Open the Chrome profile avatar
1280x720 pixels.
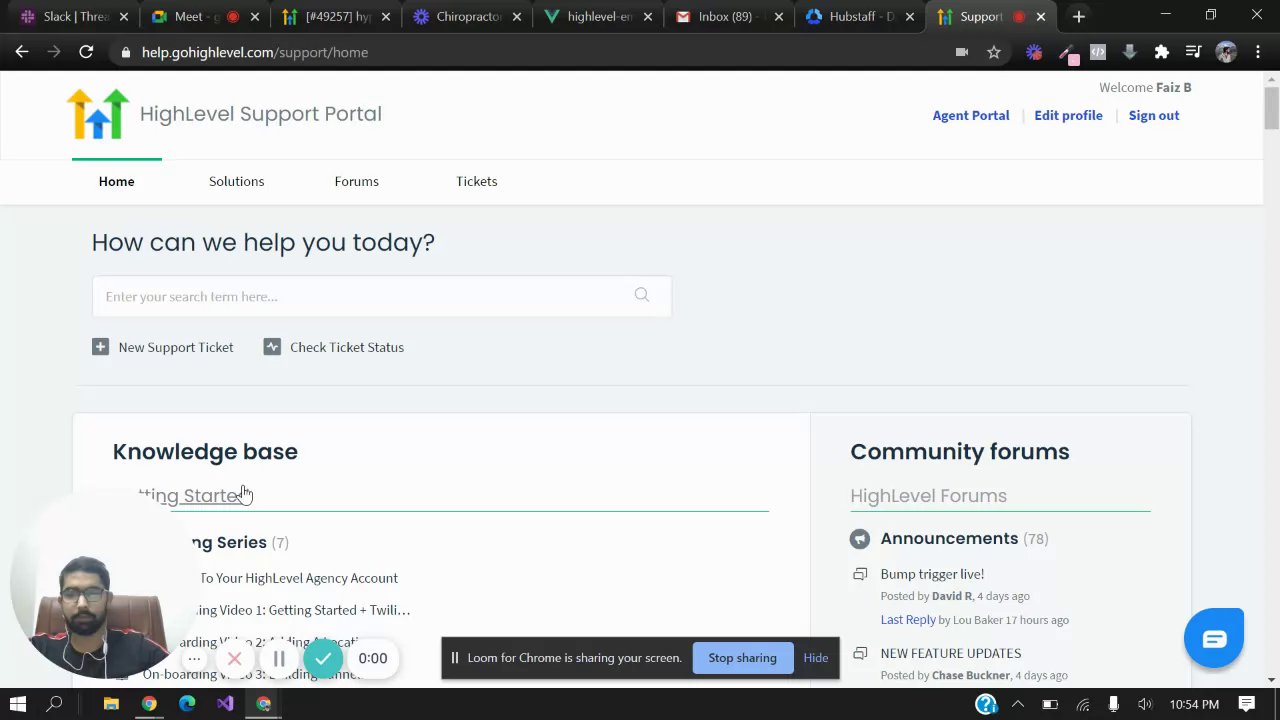[1226, 52]
